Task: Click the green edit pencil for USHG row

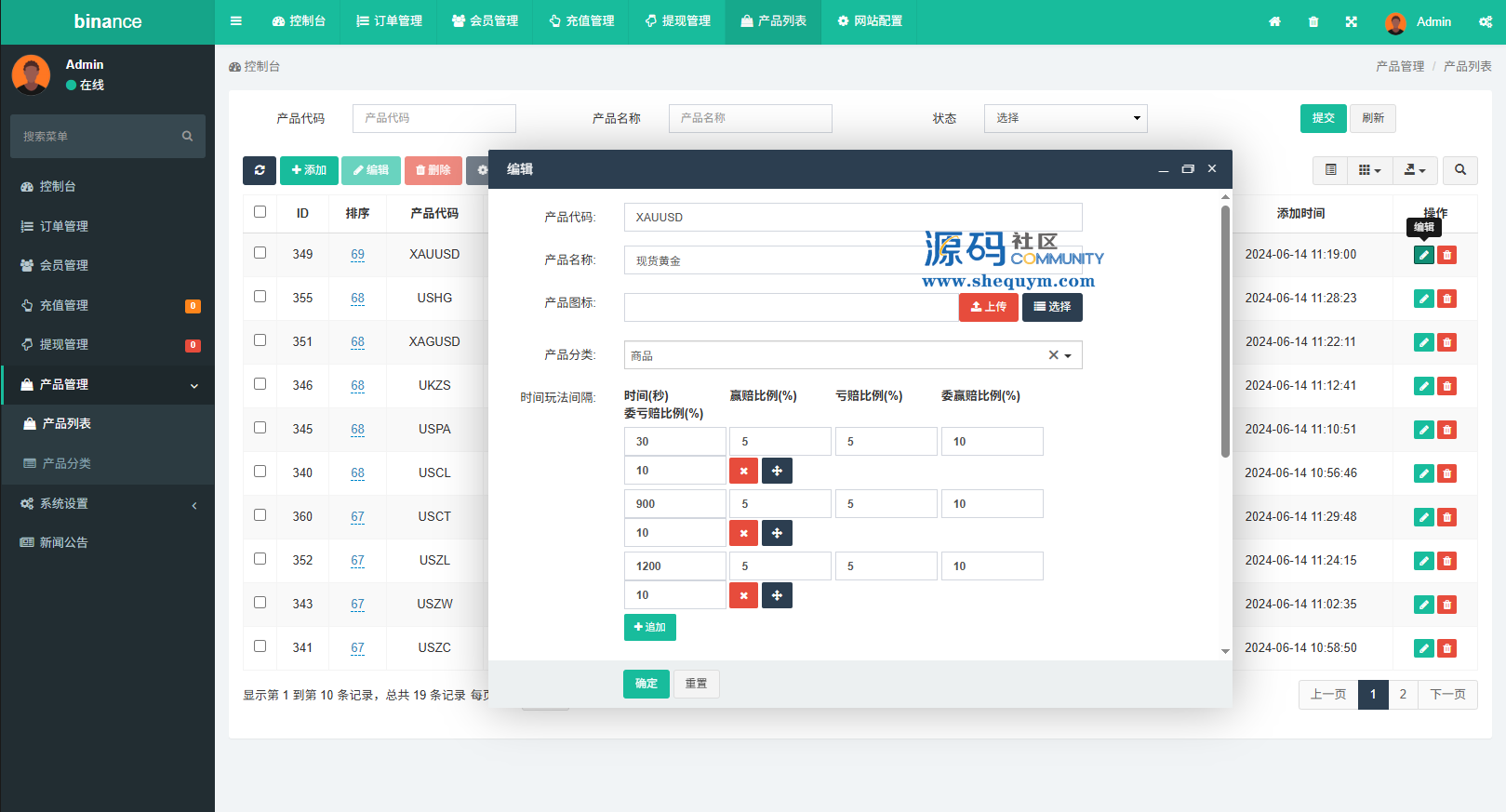Action: [1423, 299]
